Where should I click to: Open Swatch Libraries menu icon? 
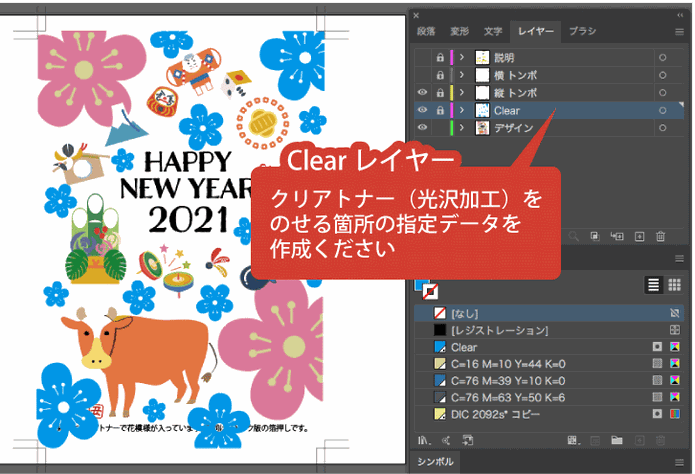pos(424,440)
